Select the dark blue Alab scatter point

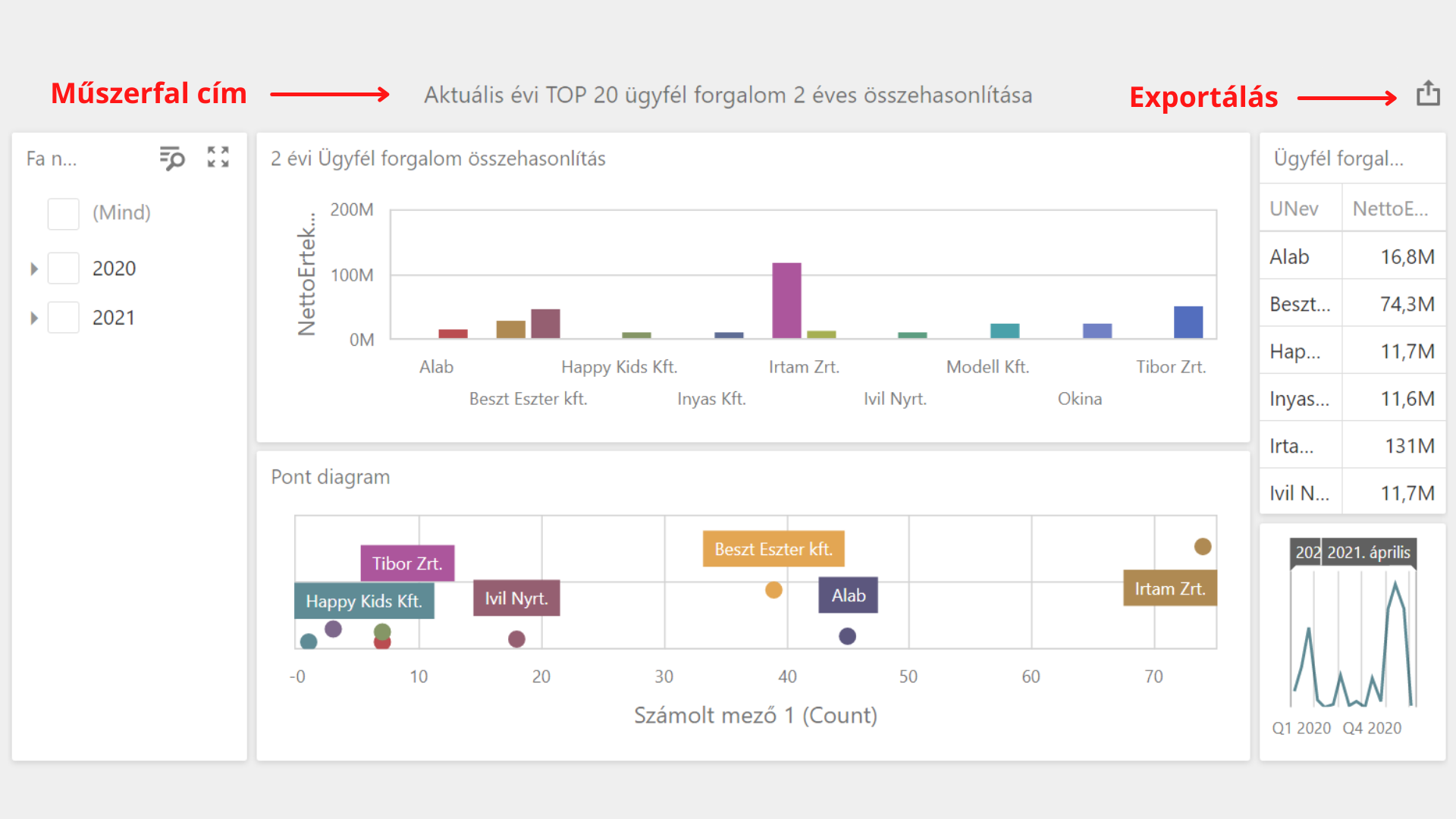coord(847,636)
